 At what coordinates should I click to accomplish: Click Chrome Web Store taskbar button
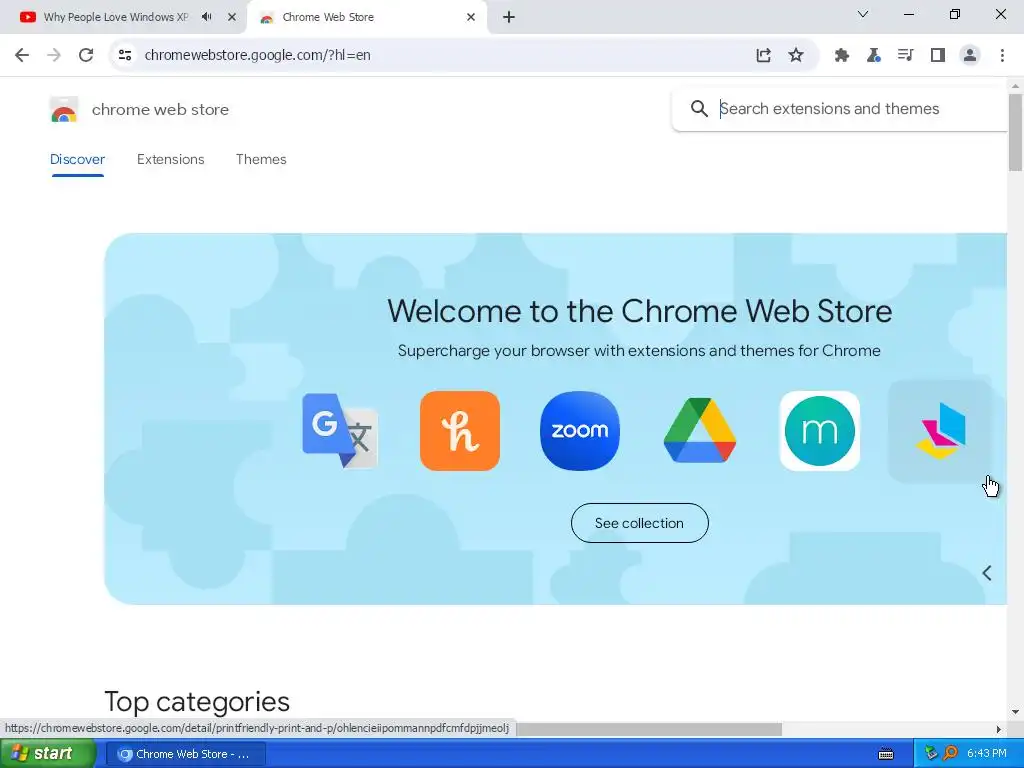[185, 754]
